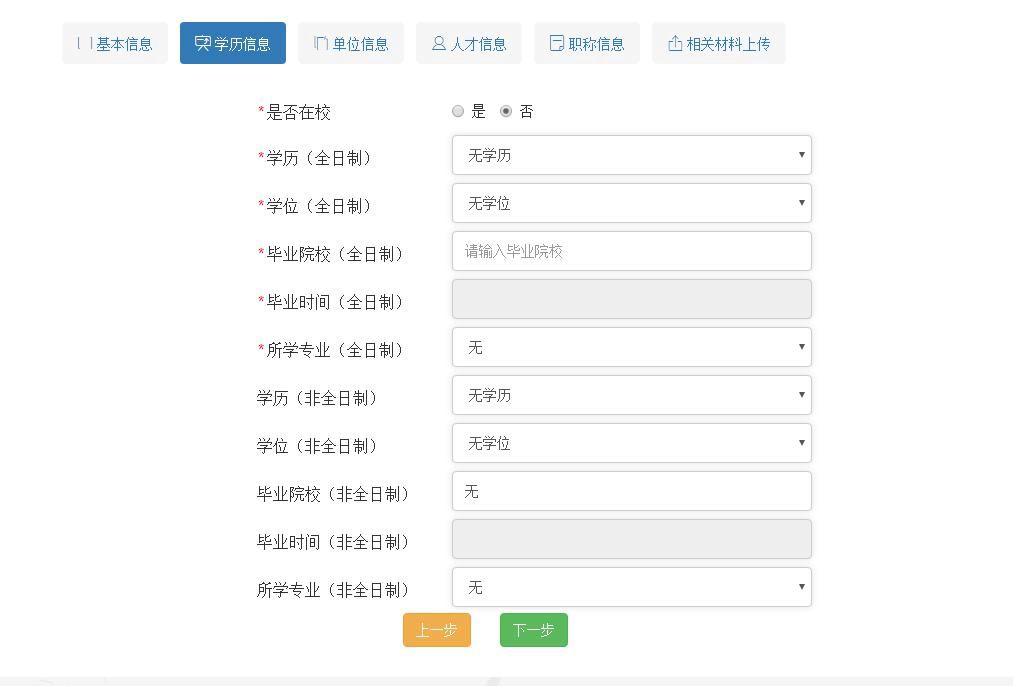The width and height of the screenshot is (1013, 686).
Task: Switch to the 人才信息 tab
Action: pyautogui.click(x=469, y=43)
